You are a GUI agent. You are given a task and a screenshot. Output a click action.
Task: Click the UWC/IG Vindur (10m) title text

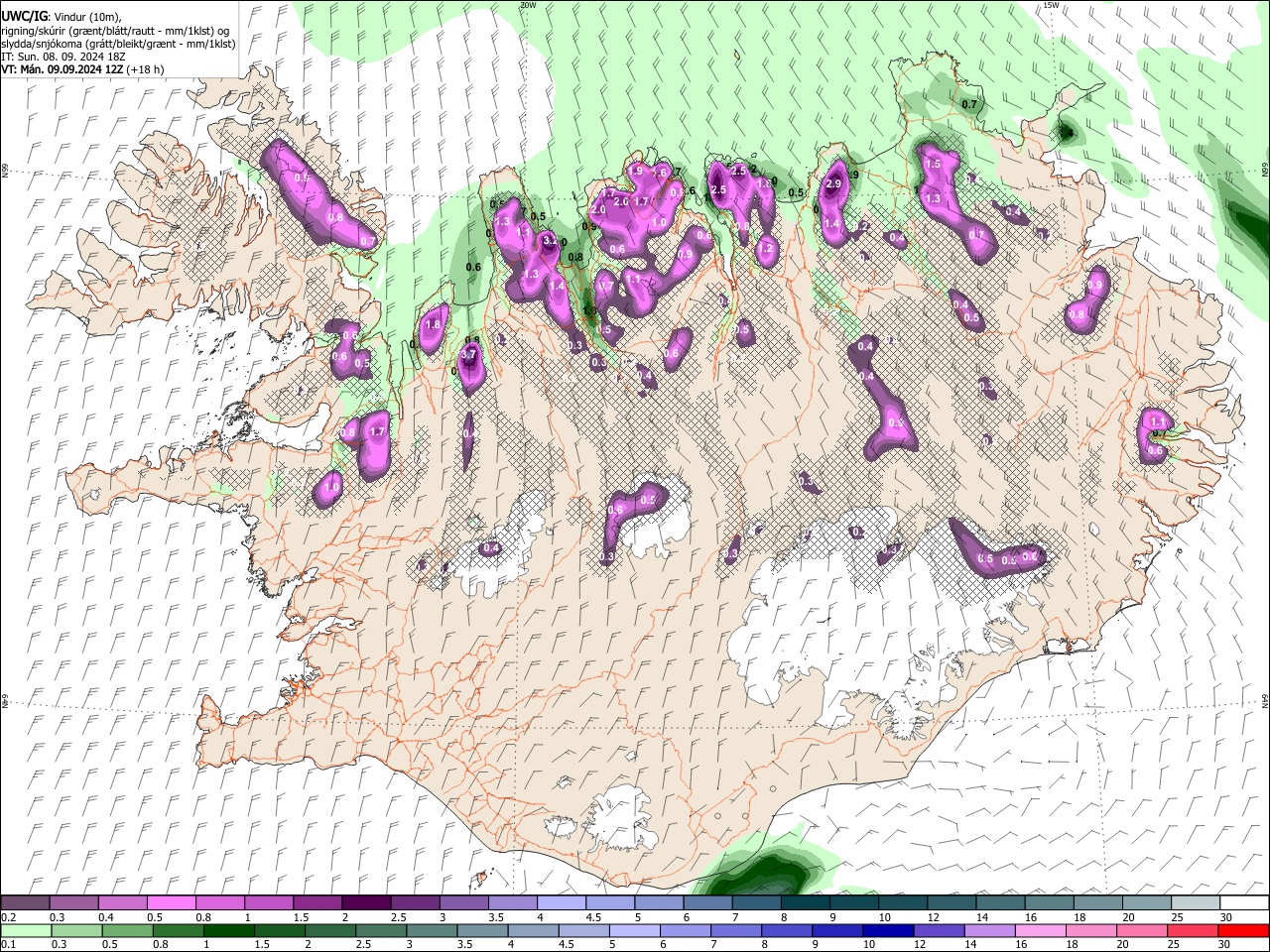(x=61, y=16)
